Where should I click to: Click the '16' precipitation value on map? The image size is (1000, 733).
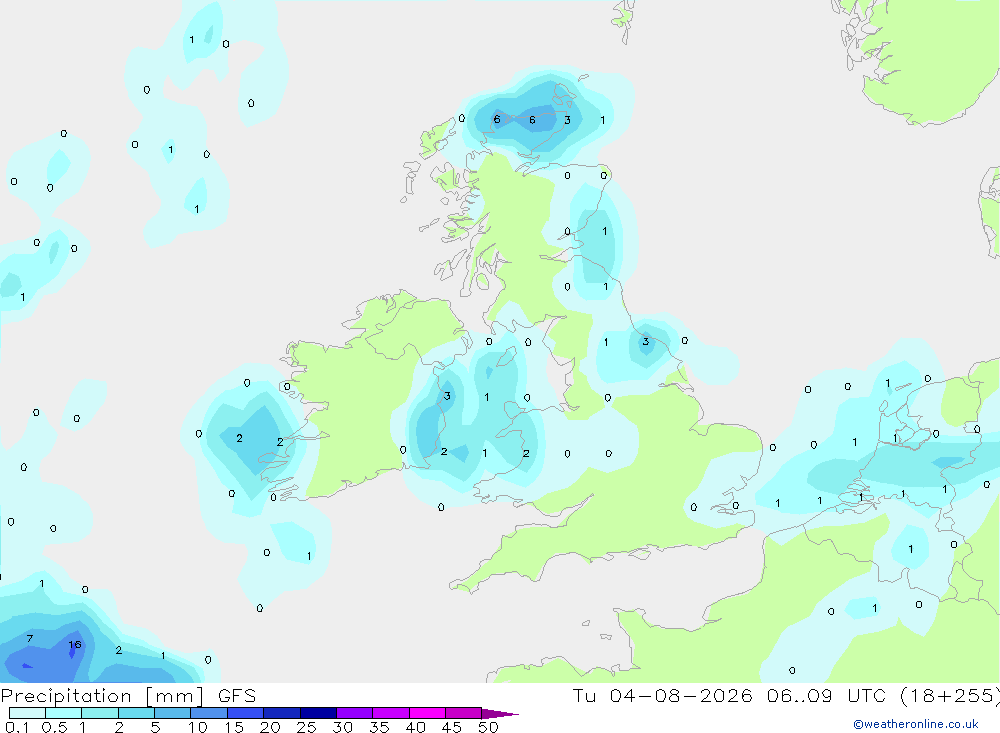[x=75, y=644]
